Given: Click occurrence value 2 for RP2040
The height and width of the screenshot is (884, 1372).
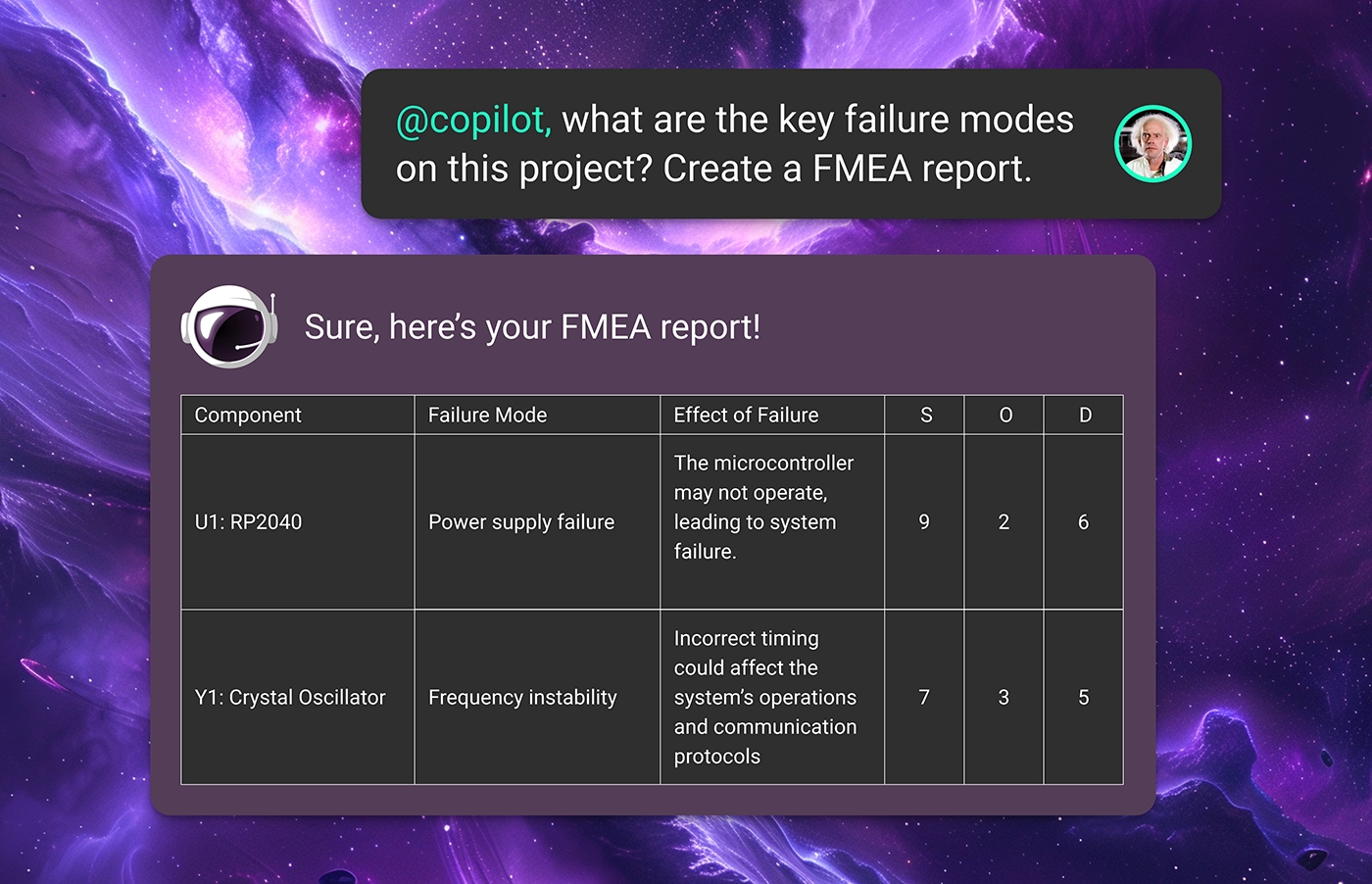Looking at the screenshot, I should click(x=1004, y=522).
